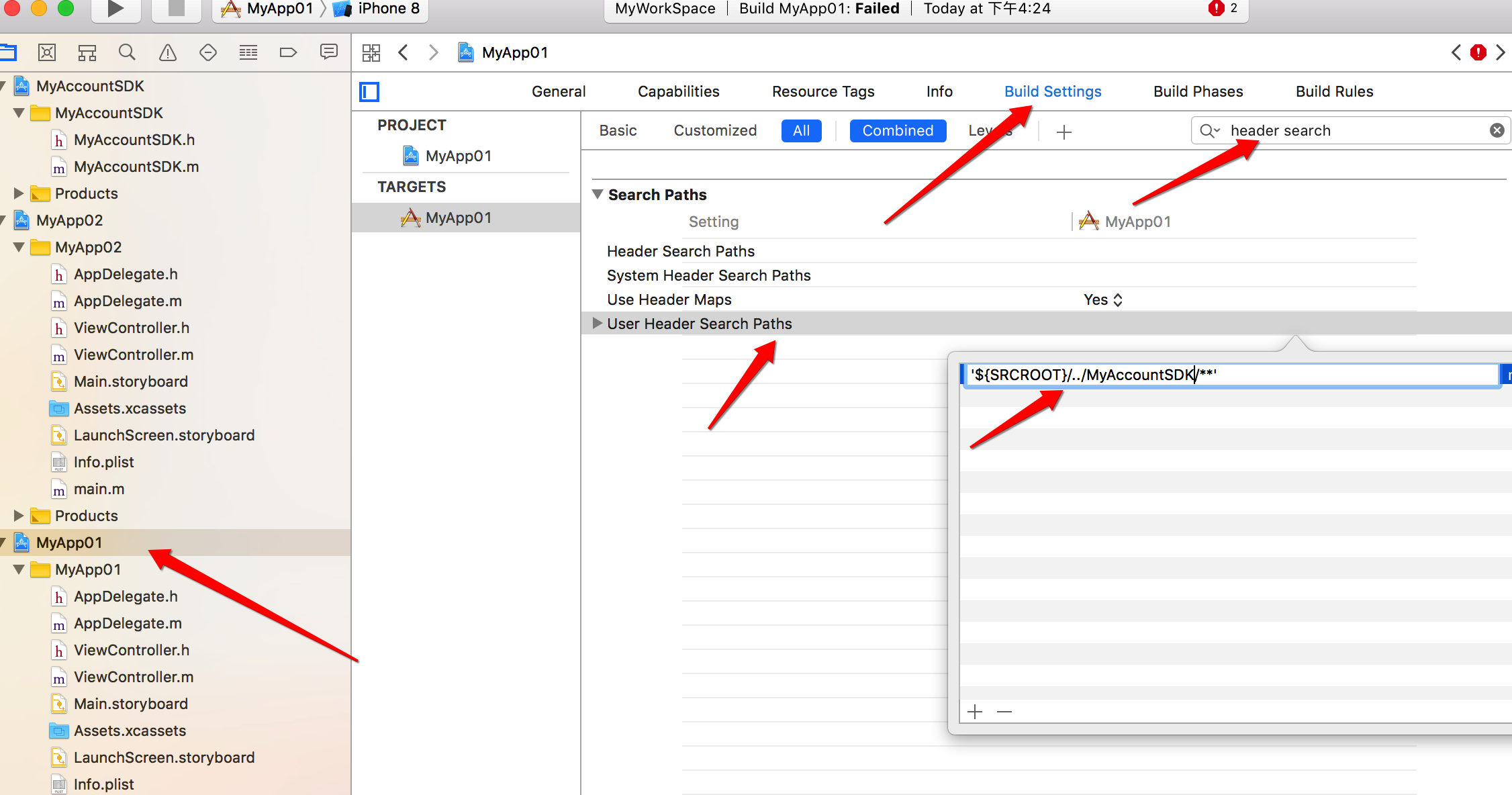The width and height of the screenshot is (1512, 795).
Task: Expand Products folder under MyAccountSDK
Action: 19,193
